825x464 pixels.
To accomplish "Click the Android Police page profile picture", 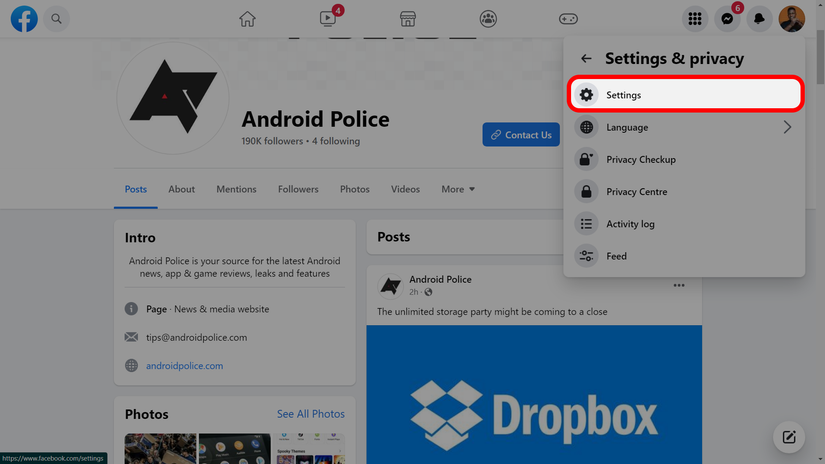I will pos(173,98).
